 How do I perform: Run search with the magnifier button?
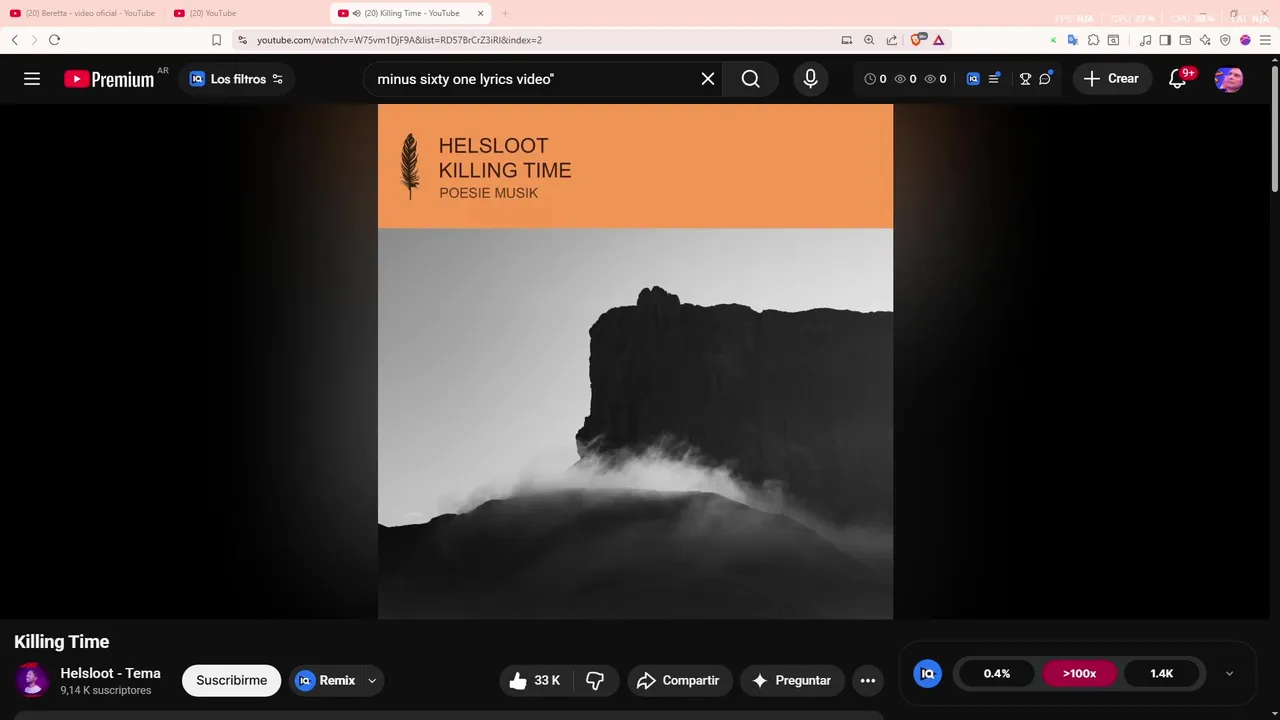[x=751, y=79]
